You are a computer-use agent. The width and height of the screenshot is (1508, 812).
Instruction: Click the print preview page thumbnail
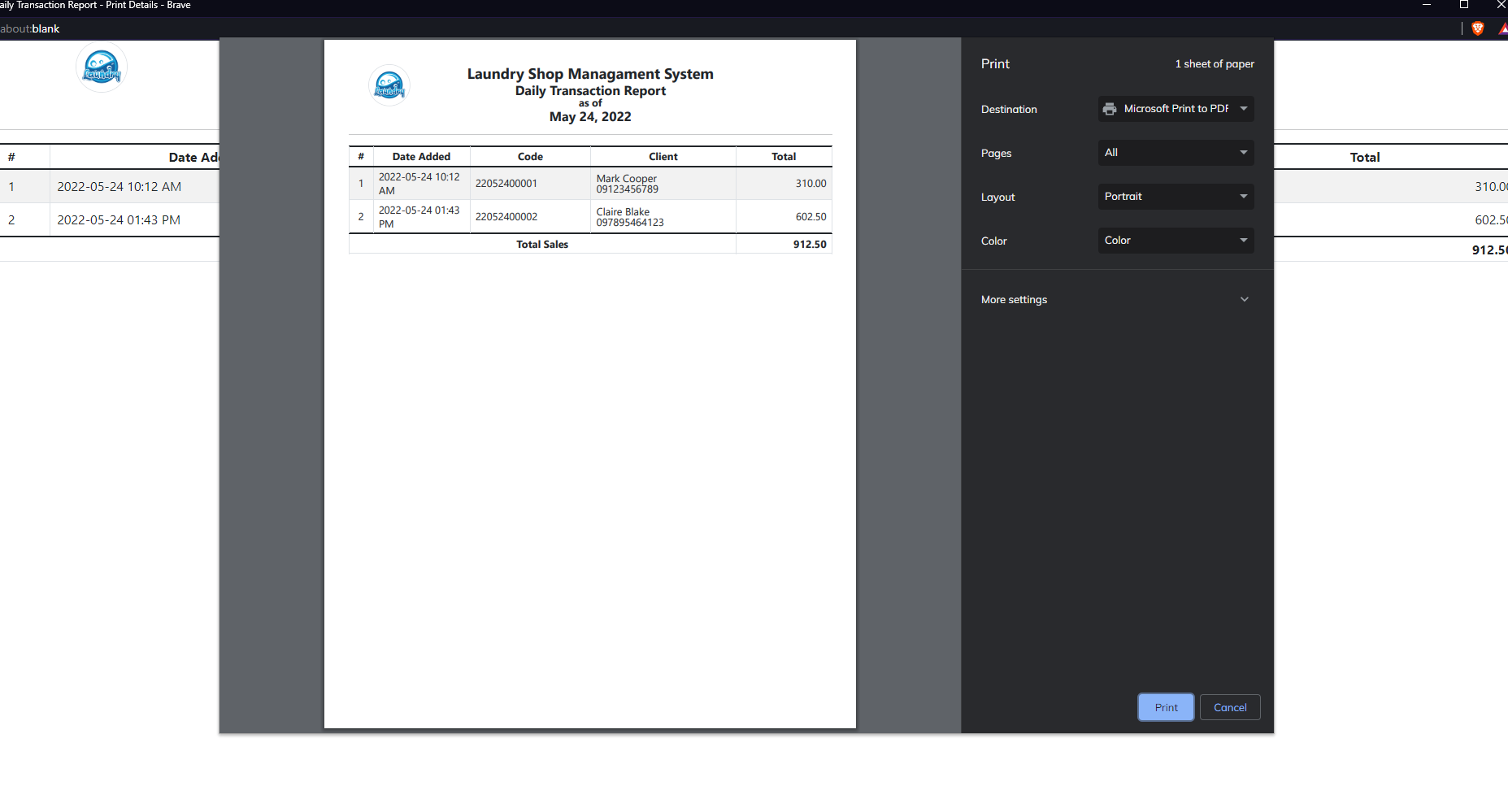[590, 384]
